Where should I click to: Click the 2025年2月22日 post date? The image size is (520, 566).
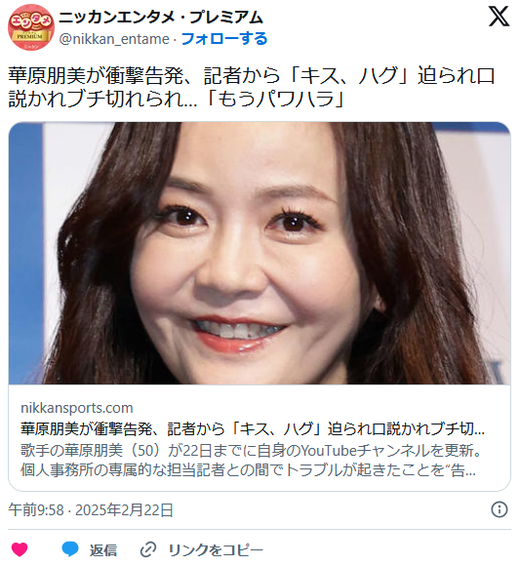[x=124, y=510]
